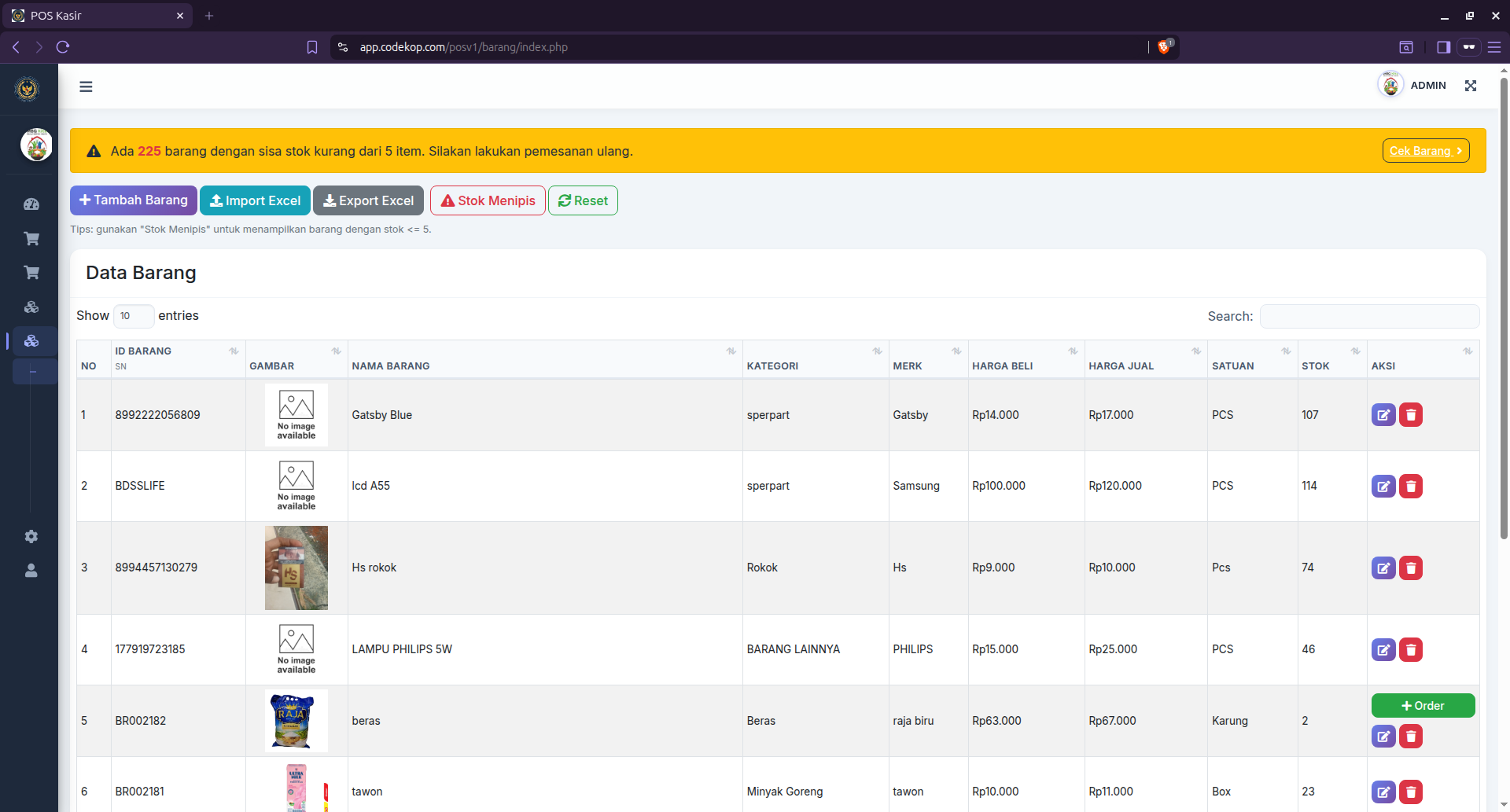Open the cubes icon above the active sidebar item
Screen dimensions: 1510x812
point(31,307)
